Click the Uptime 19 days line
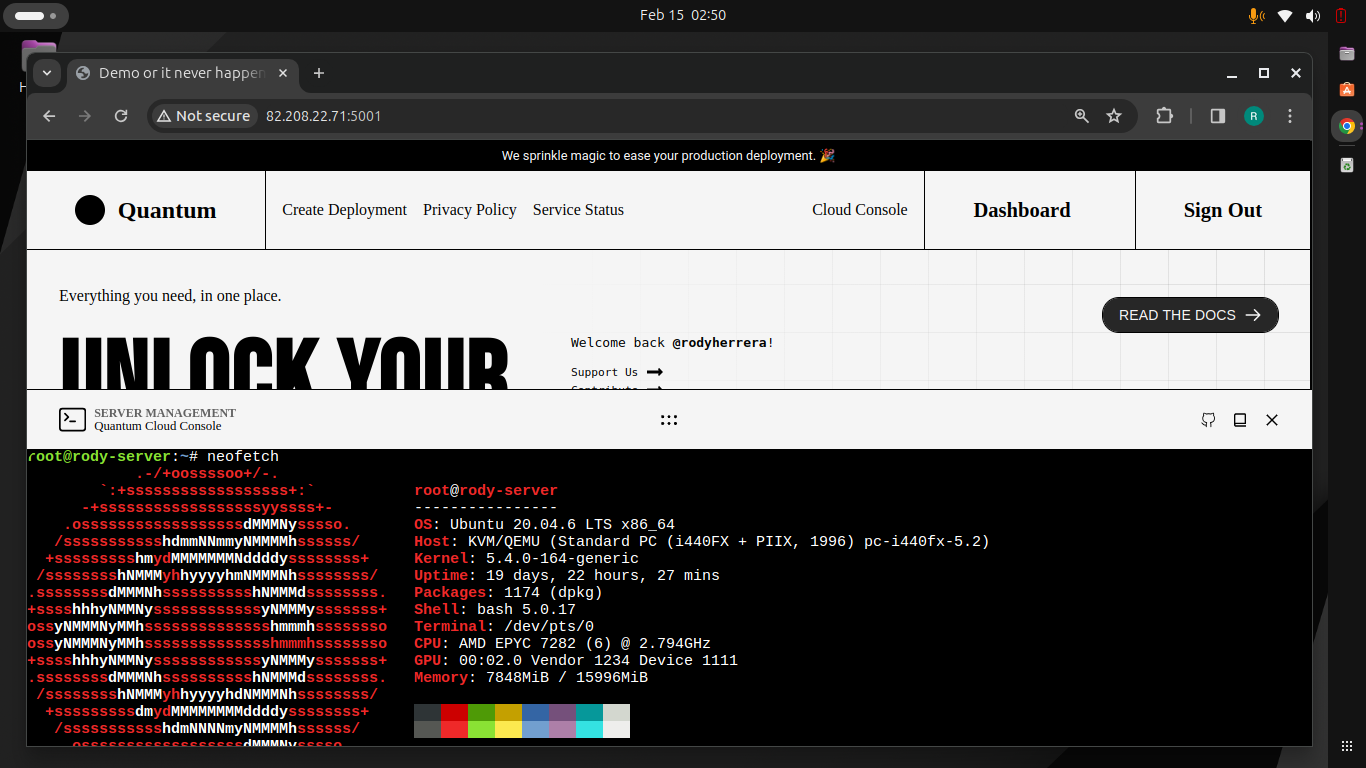This screenshot has width=1366, height=768. 567,576
